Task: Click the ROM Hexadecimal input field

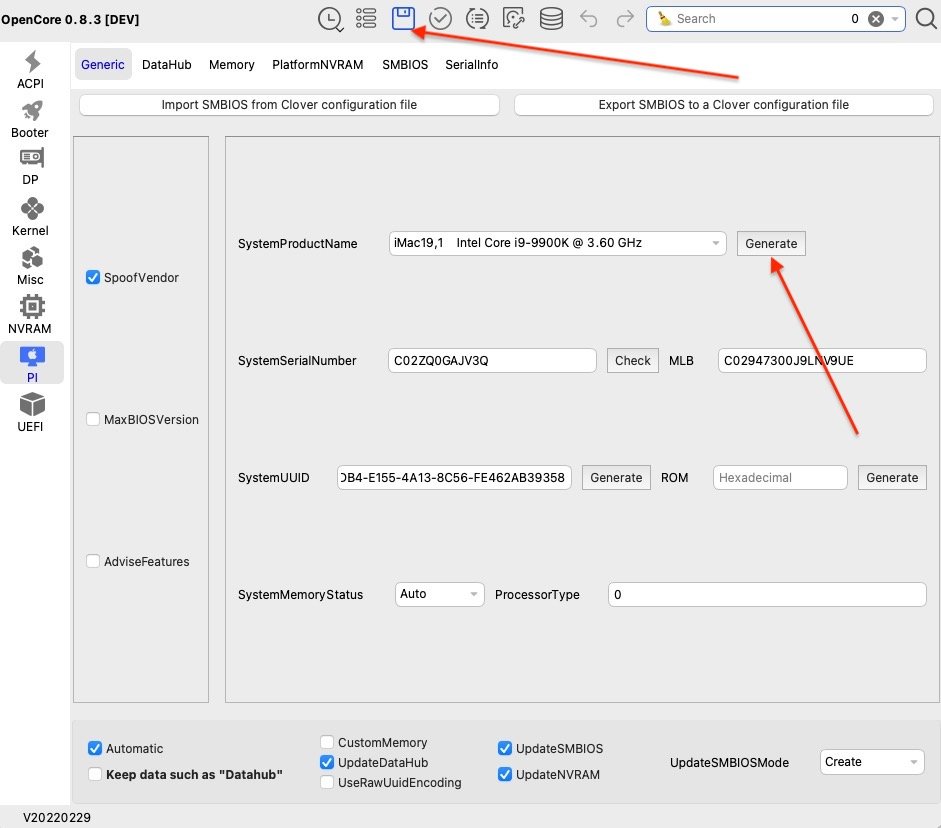Action: (780, 478)
